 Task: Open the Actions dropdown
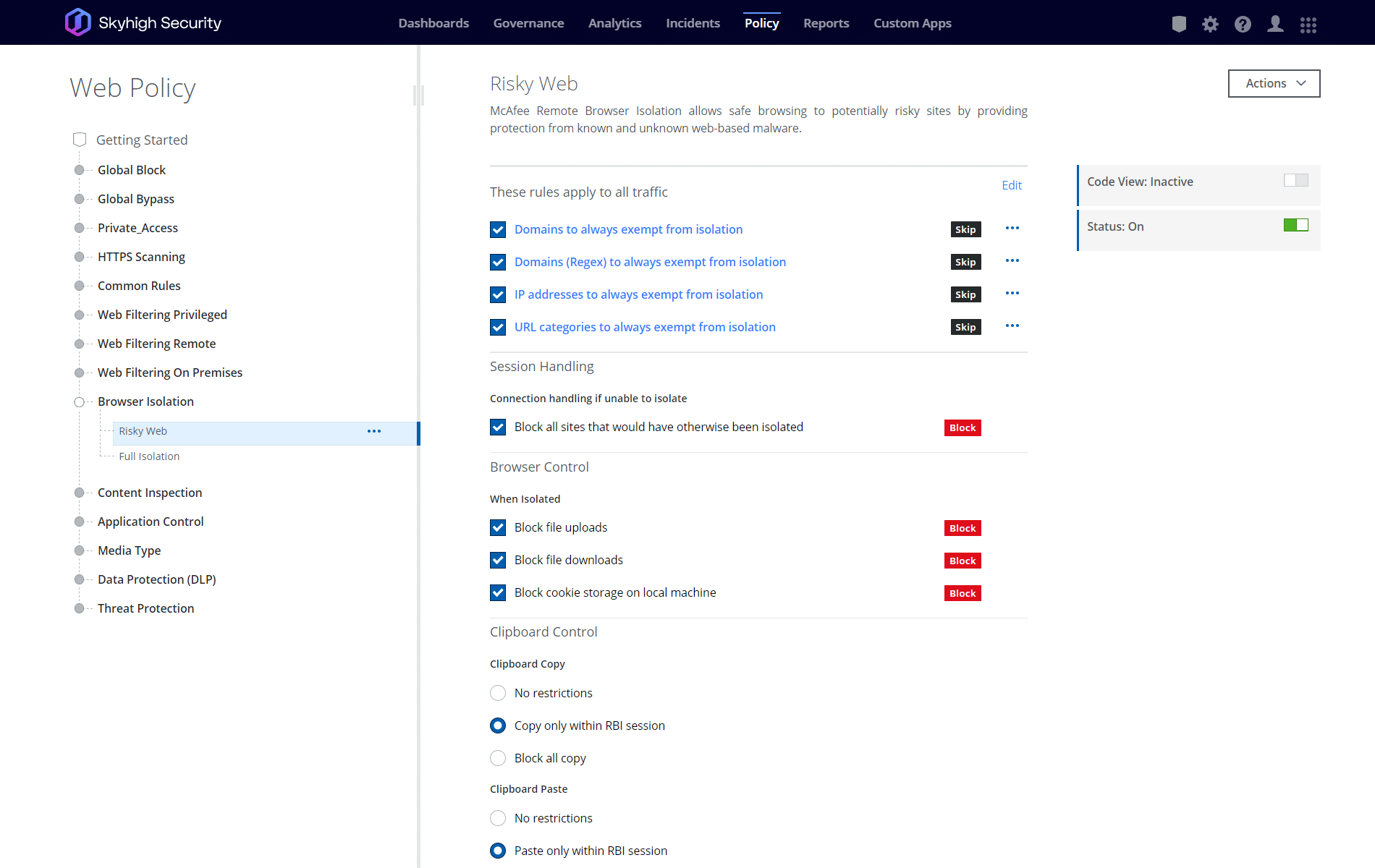1274,83
